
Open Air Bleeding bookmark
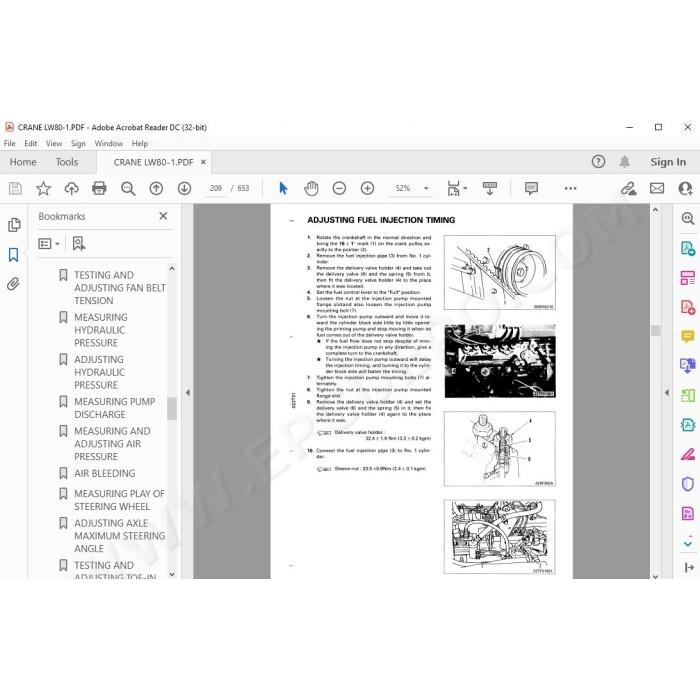click(x=104, y=473)
